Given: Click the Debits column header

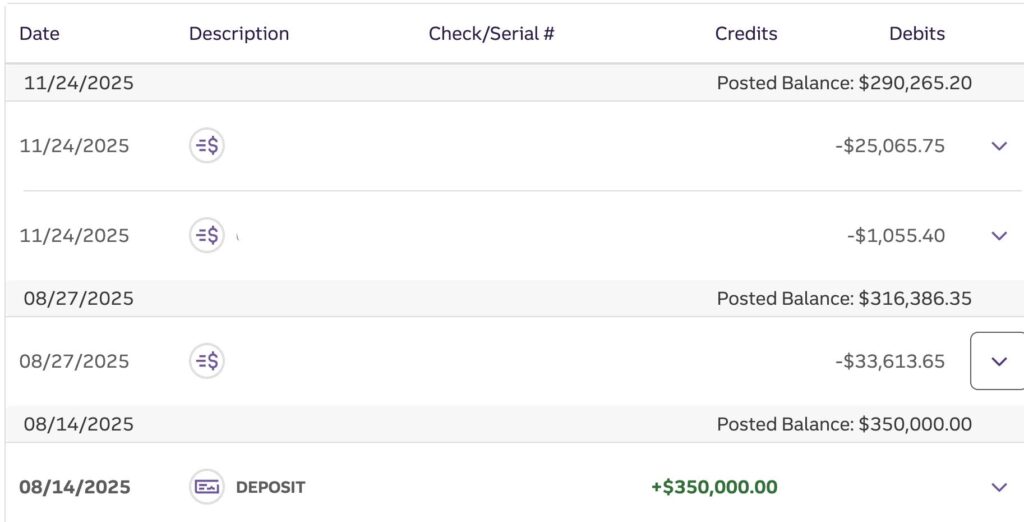Looking at the screenshot, I should [x=917, y=33].
